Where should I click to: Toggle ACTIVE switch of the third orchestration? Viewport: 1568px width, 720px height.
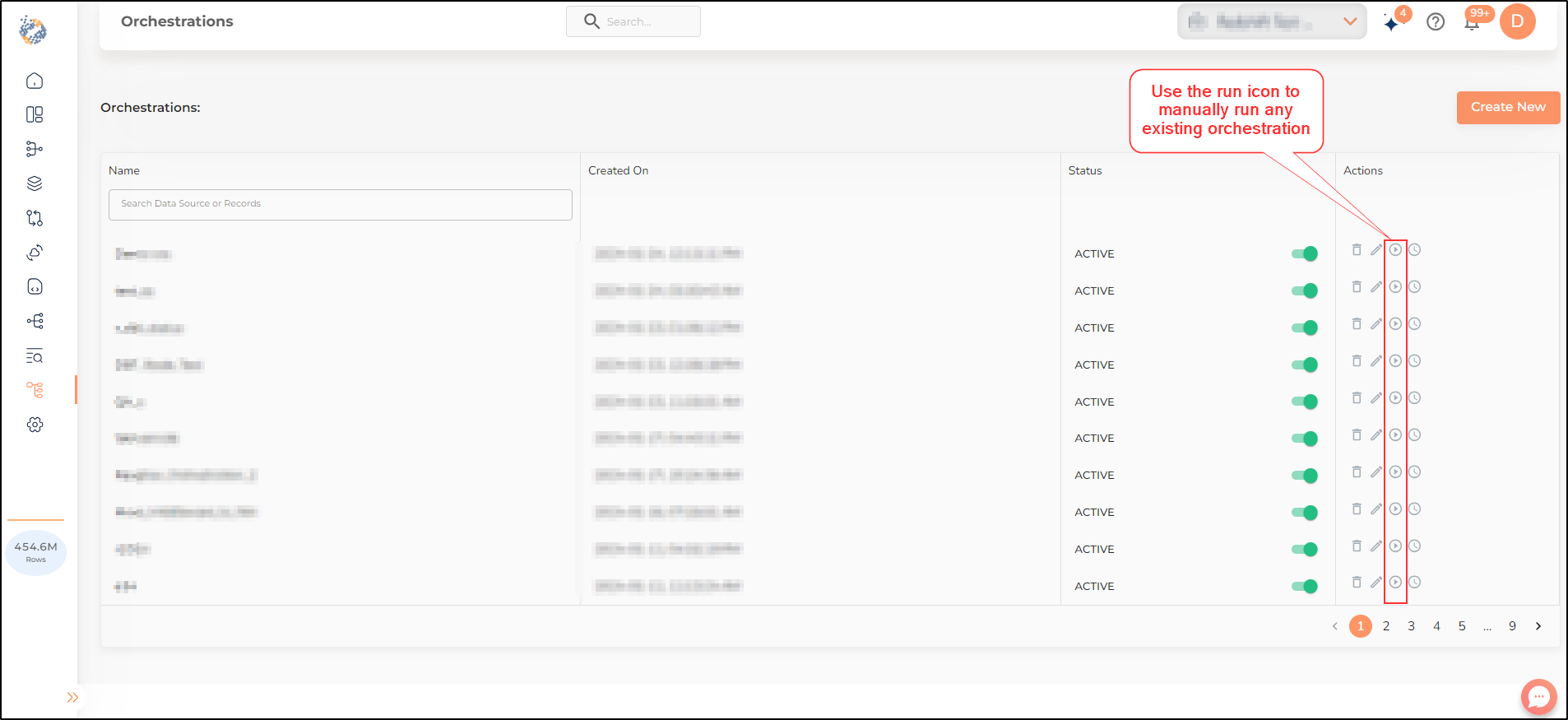tap(1305, 327)
